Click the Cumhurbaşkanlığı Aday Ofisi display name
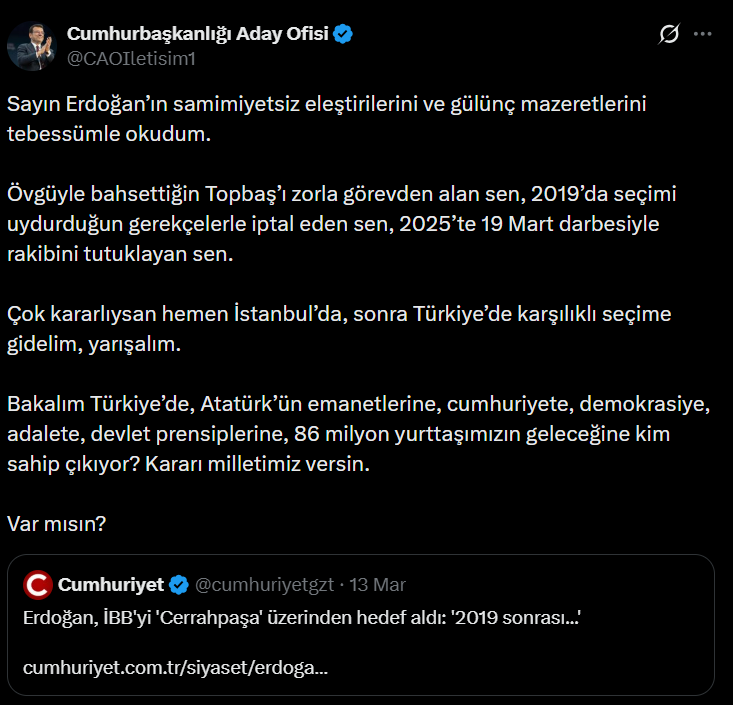This screenshot has width=733, height=705. pyautogui.click(x=198, y=35)
